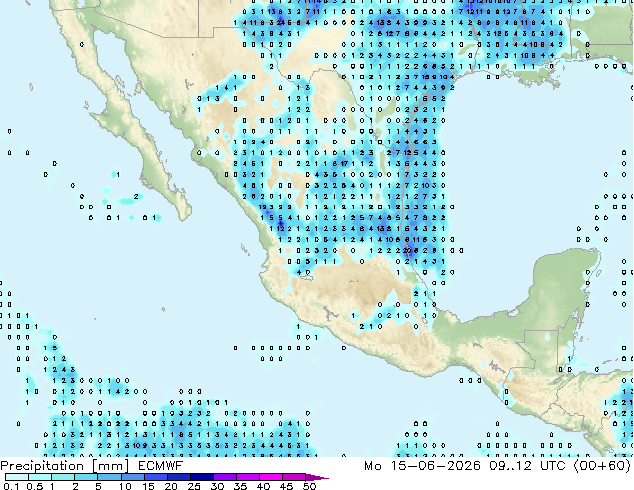Click the '25' legend scale label
Viewport: 634px width, 490px height.
coord(194,486)
